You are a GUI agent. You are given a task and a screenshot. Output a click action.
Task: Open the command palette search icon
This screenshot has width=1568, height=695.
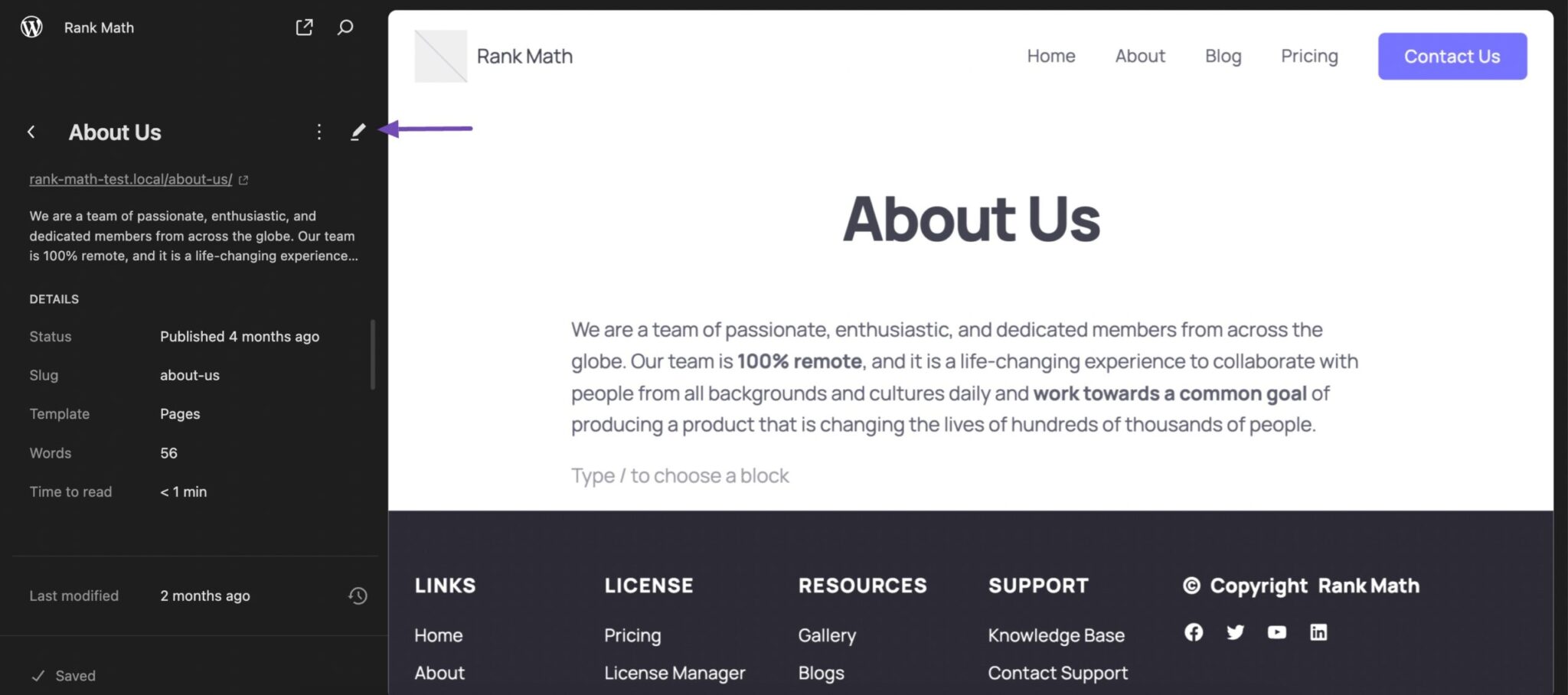(345, 28)
